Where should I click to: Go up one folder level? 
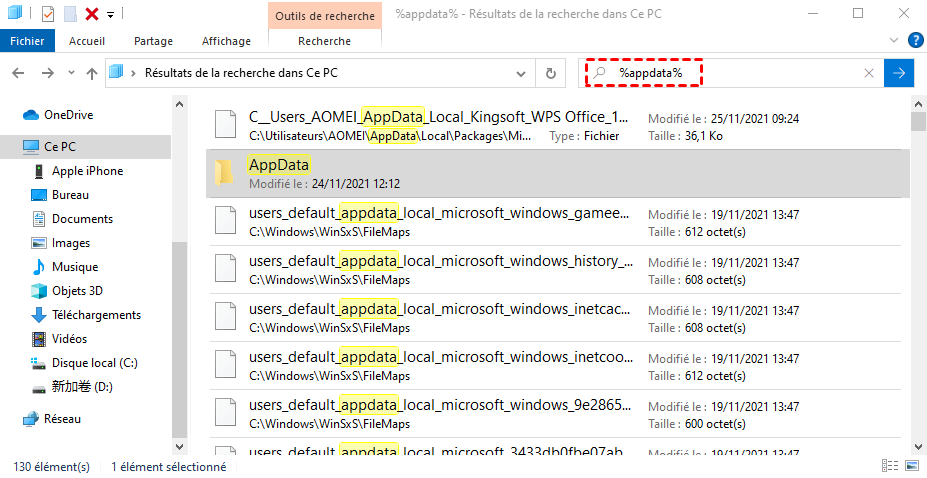pyautogui.click(x=92, y=73)
